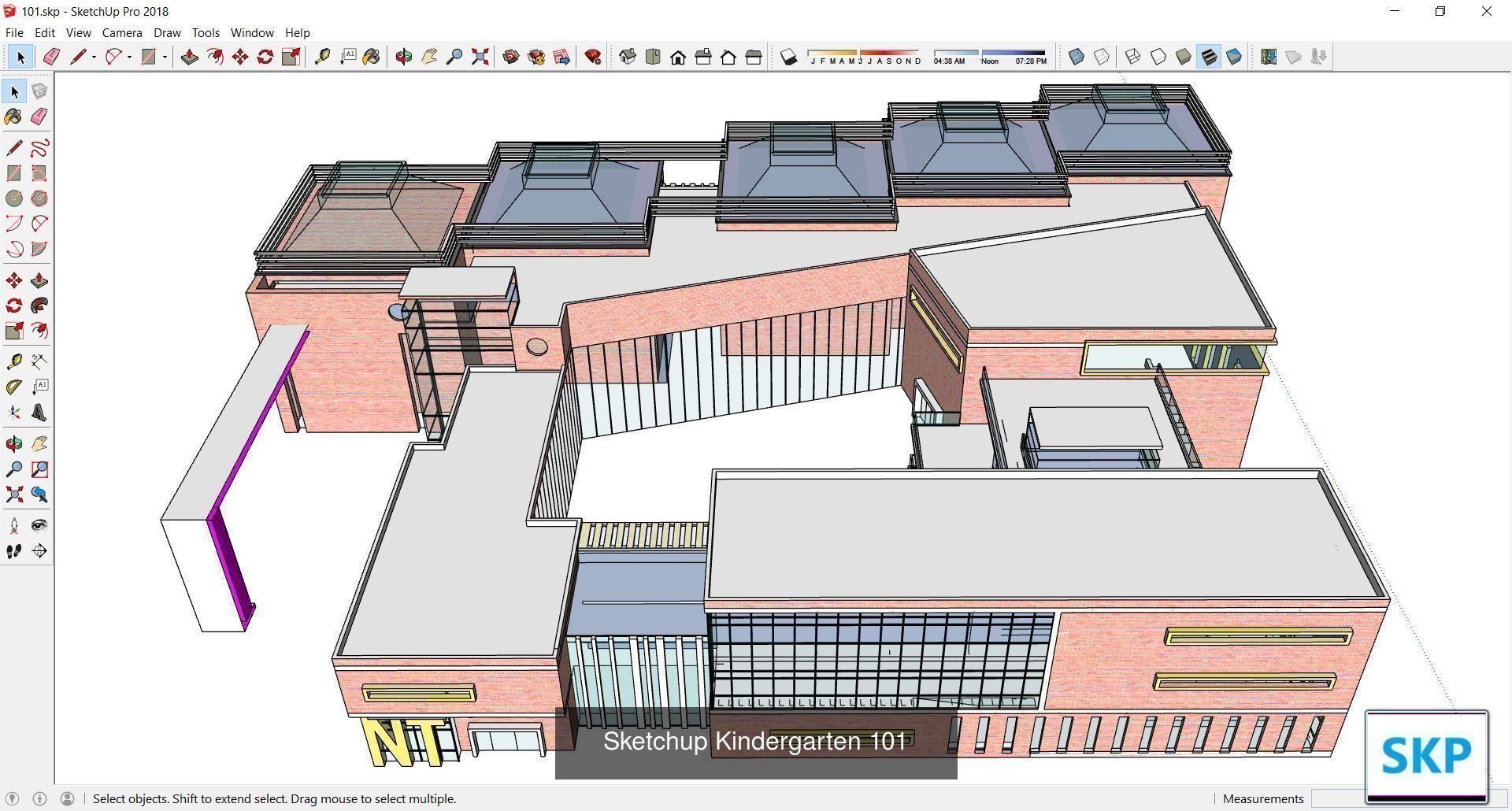Click the Add Location toolbar icon
1512x811 pixels.
tap(1269, 57)
